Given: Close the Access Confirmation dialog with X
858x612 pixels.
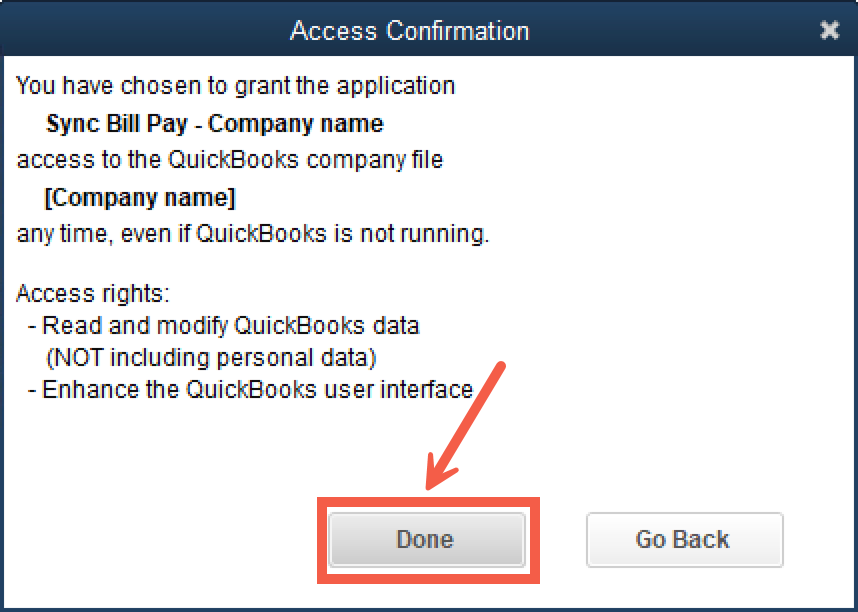Looking at the screenshot, I should click(829, 31).
